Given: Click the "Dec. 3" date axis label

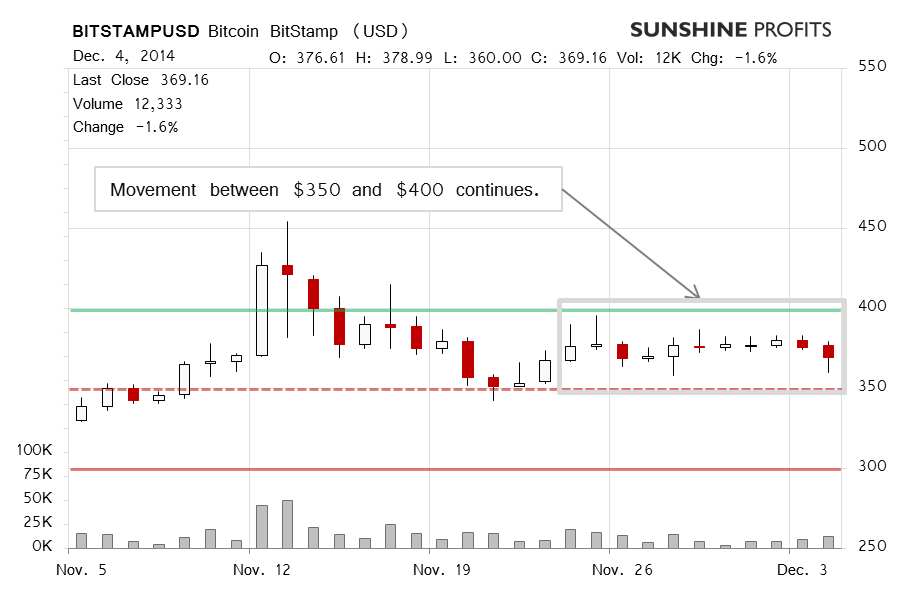Looking at the screenshot, I should (x=802, y=570).
